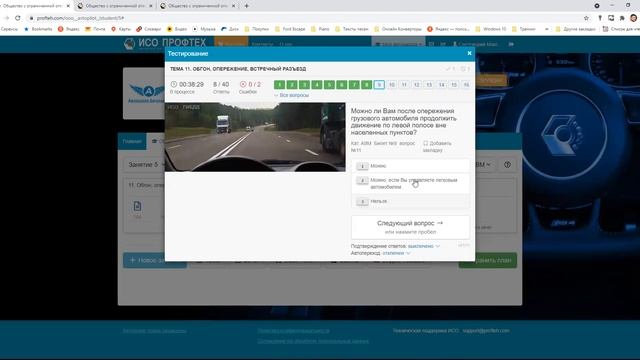The width and height of the screenshot is (640, 360).
Task: Go to question 3 in the question strip
Action: [304, 84]
